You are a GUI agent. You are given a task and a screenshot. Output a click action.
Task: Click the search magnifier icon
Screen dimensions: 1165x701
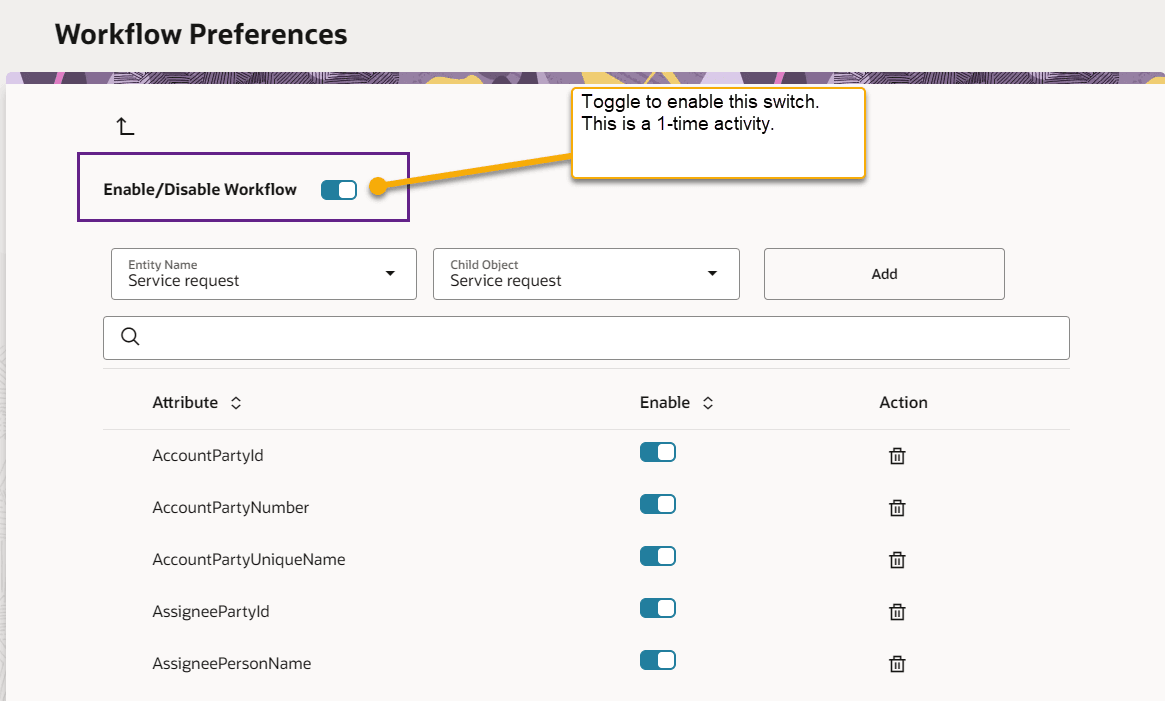(x=130, y=337)
